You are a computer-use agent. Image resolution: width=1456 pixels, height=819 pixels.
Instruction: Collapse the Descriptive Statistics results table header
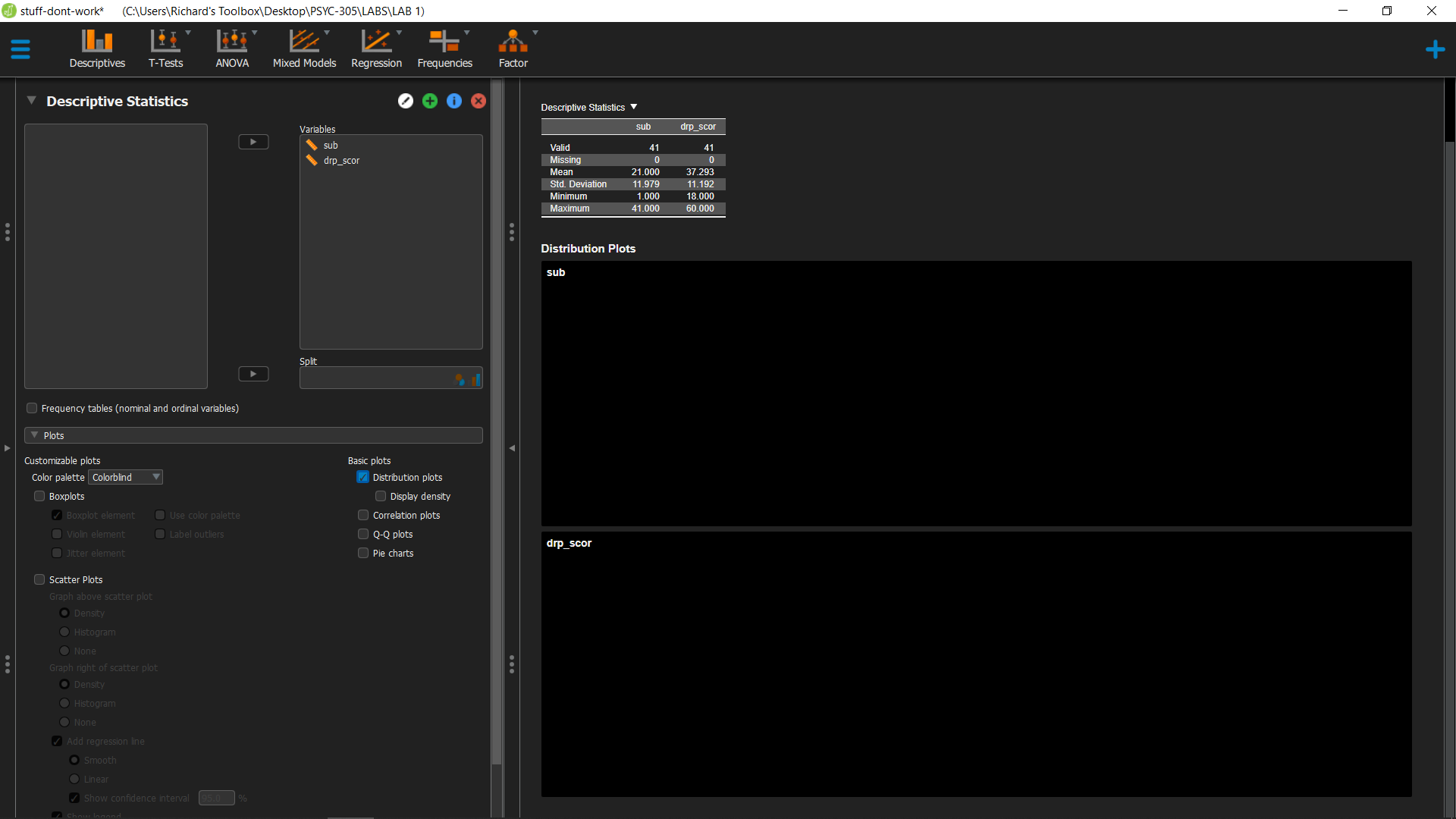coord(634,107)
